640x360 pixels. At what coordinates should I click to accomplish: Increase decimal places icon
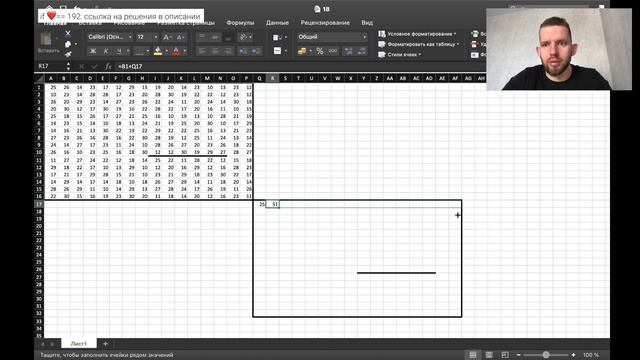349,51
